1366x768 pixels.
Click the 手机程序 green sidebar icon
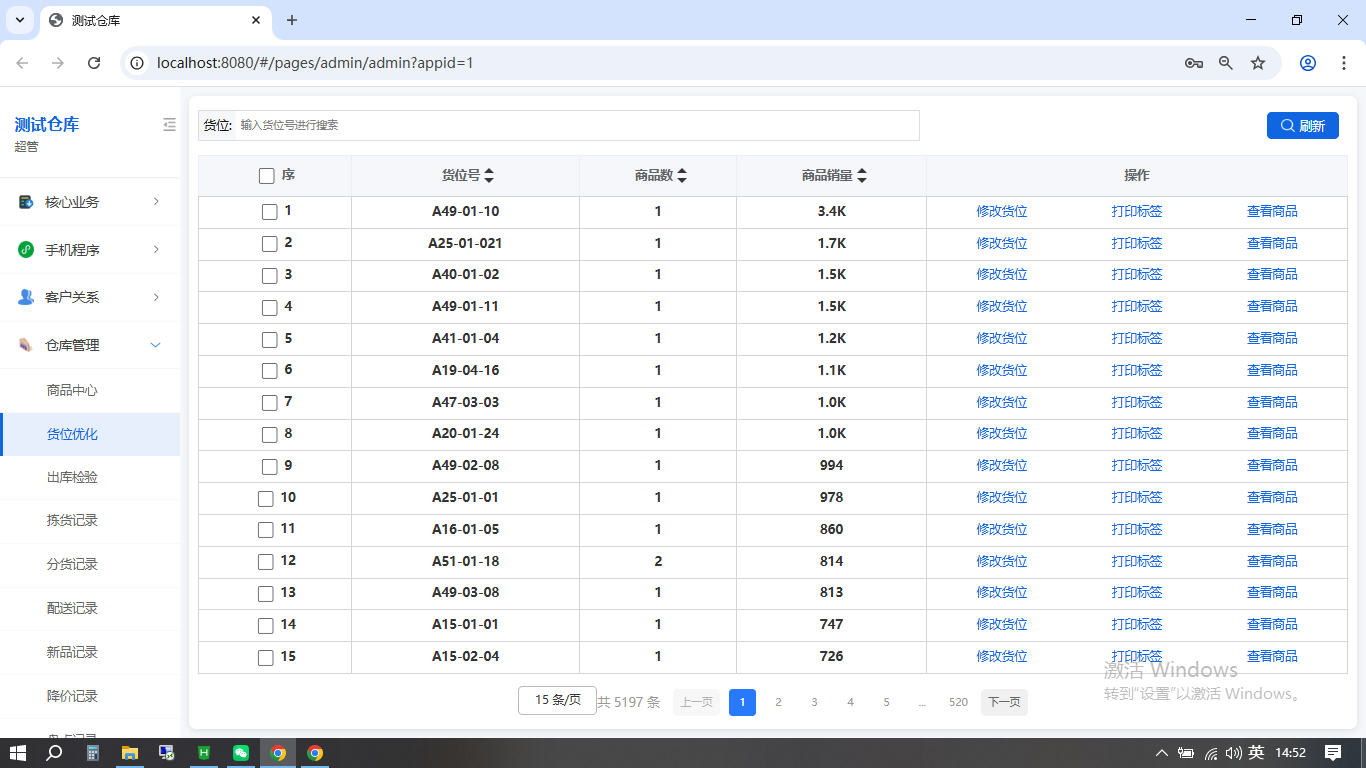[26, 250]
